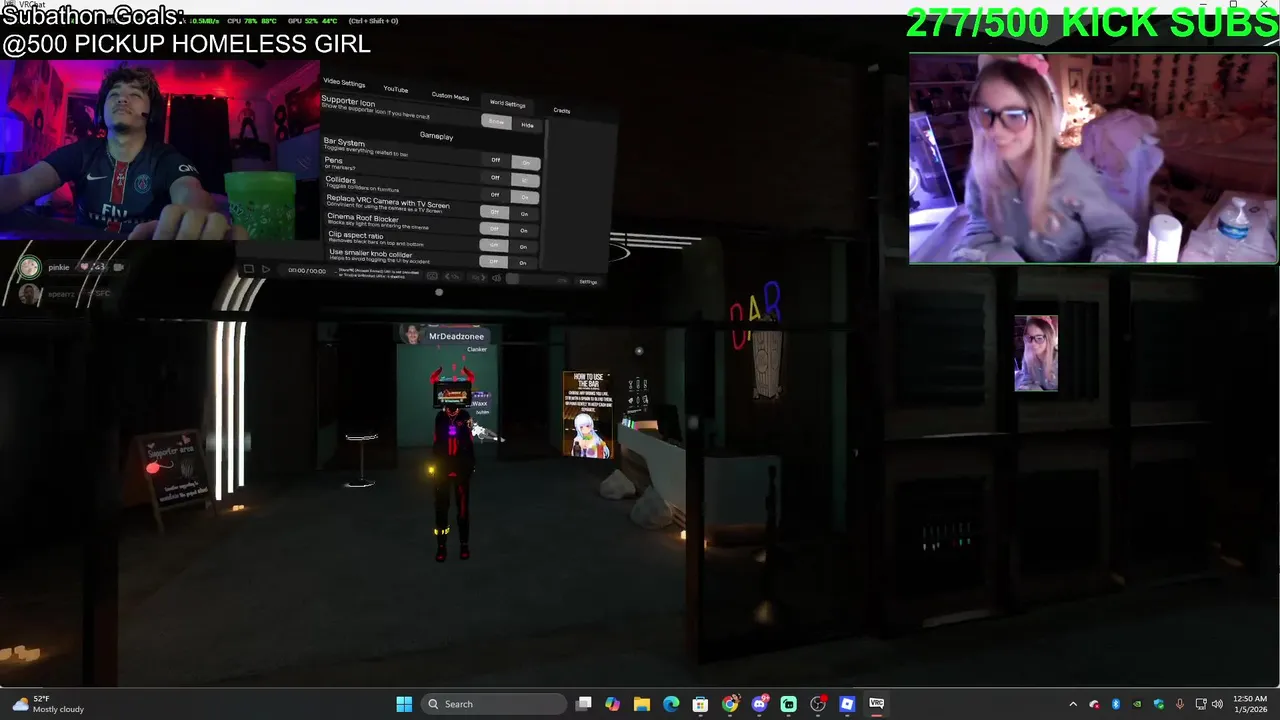Open the volume tray icon

(x=1218, y=704)
